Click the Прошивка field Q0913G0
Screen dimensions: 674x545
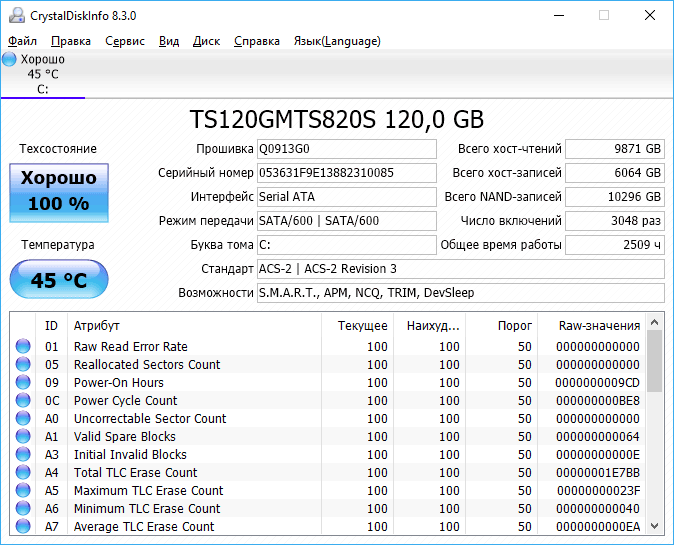347,149
